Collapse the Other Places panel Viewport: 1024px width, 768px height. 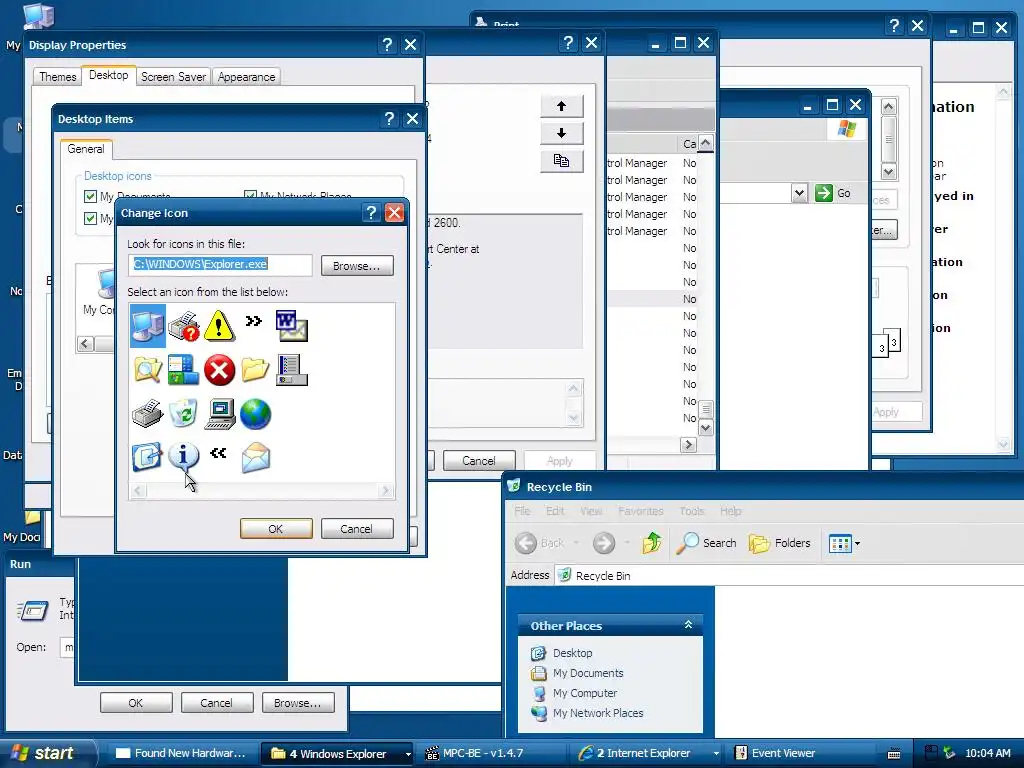point(688,625)
